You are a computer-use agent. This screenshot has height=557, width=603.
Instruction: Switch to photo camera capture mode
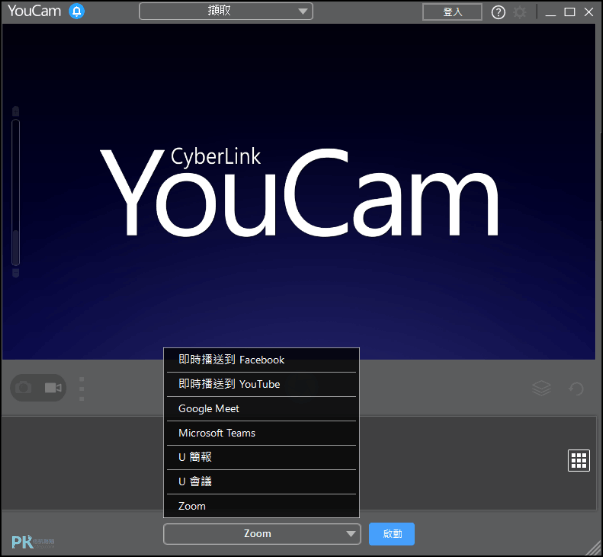pos(23,387)
